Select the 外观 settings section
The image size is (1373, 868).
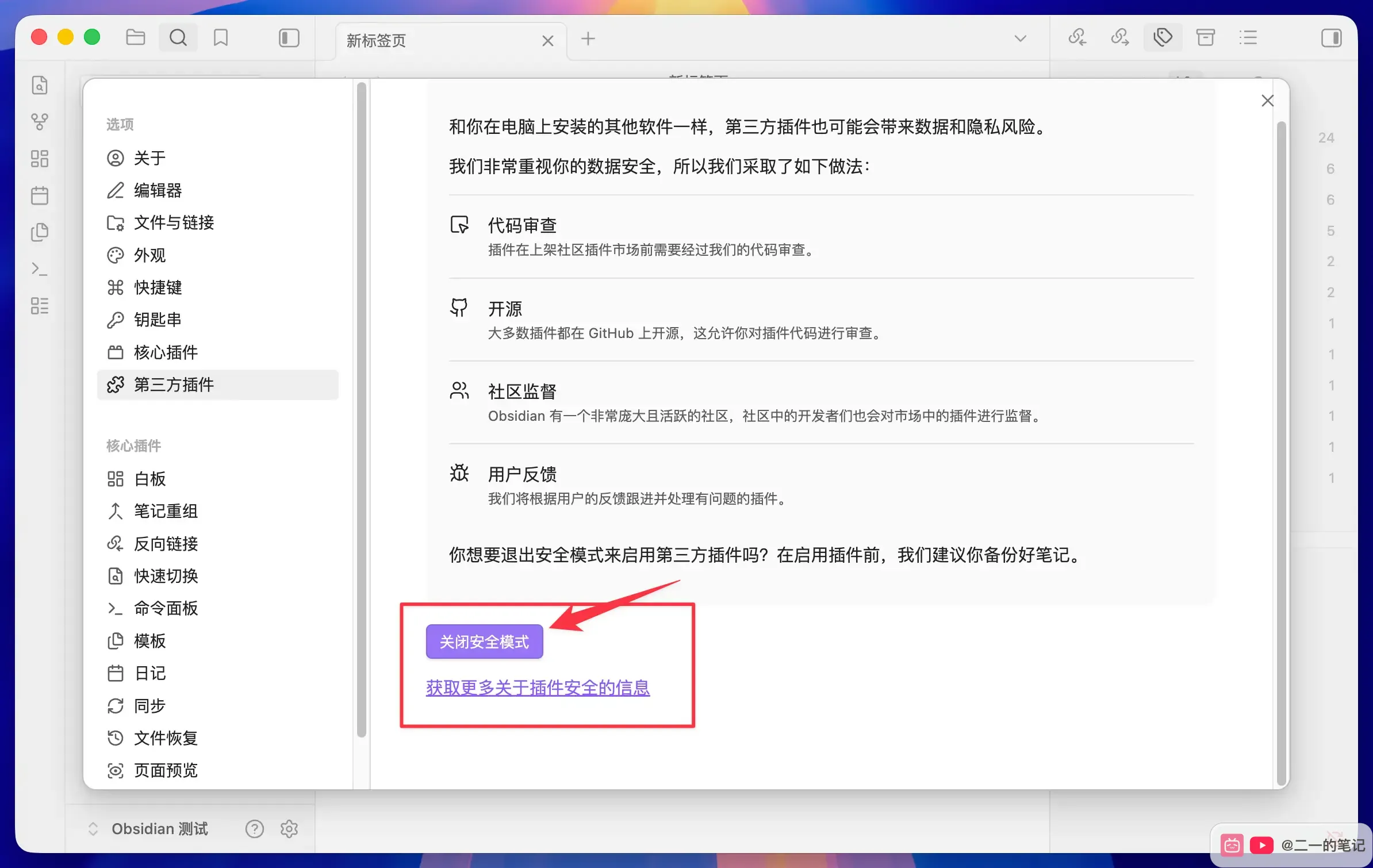click(218, 255)
